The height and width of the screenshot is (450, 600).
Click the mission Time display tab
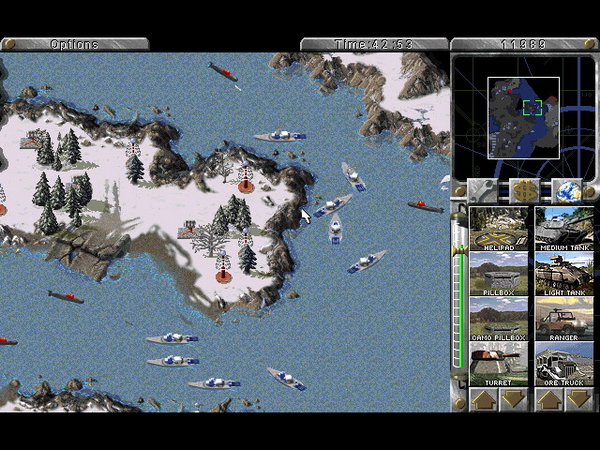(x=374, y=44)
